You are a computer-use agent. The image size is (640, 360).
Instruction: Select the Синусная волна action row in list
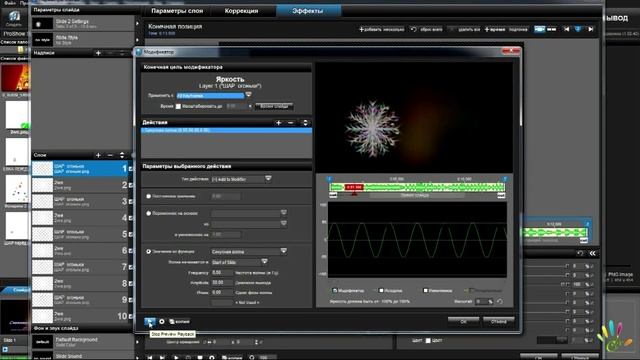pos(227,130)
